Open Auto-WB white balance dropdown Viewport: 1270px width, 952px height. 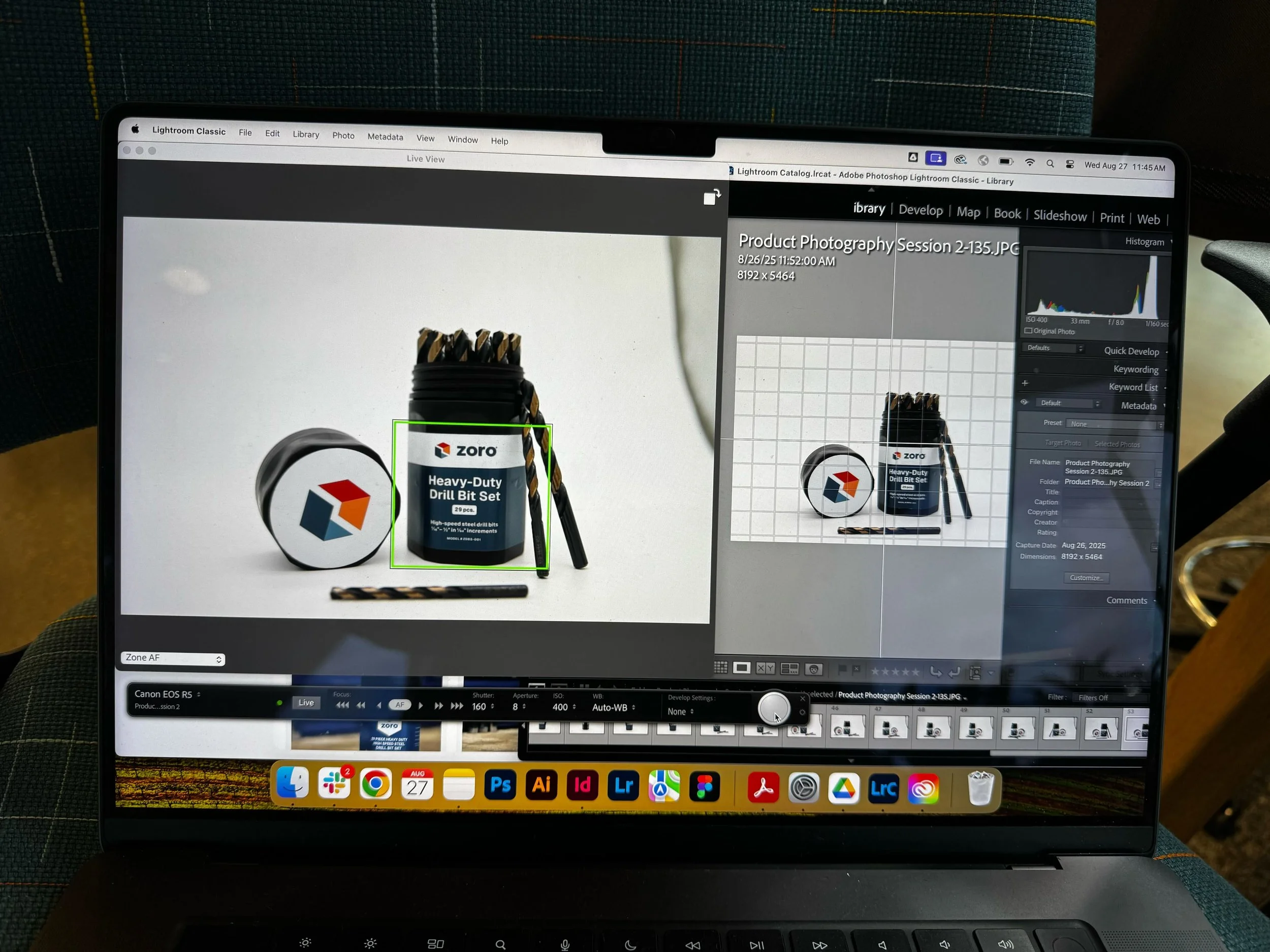pos(613,708)
